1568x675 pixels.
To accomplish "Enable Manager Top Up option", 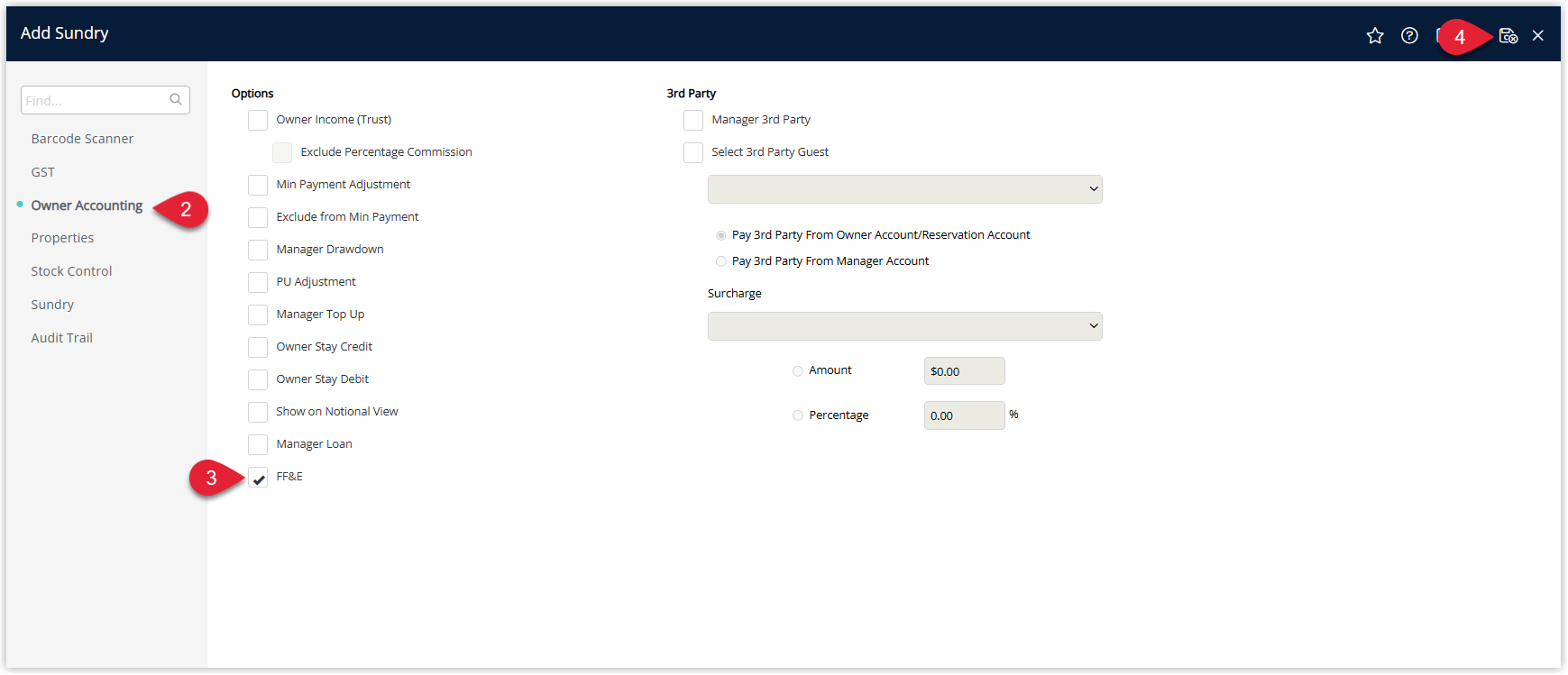I will [258, 315].
